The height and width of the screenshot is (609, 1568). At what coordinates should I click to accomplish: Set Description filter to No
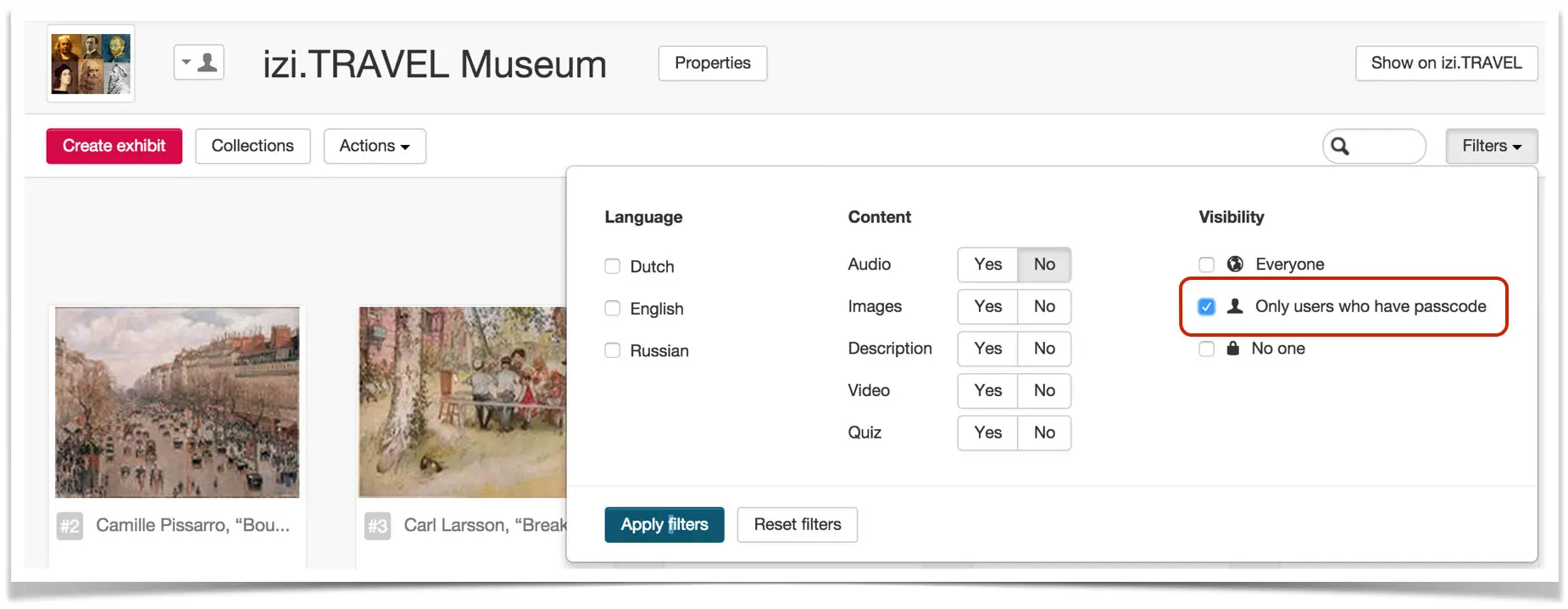tap(1044, 349)
